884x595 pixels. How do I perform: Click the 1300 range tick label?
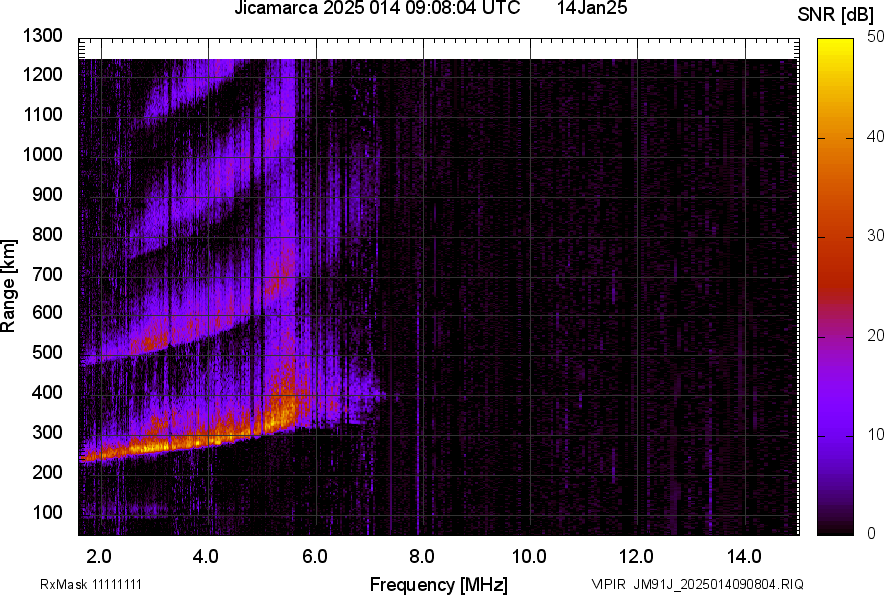(42, 36)
